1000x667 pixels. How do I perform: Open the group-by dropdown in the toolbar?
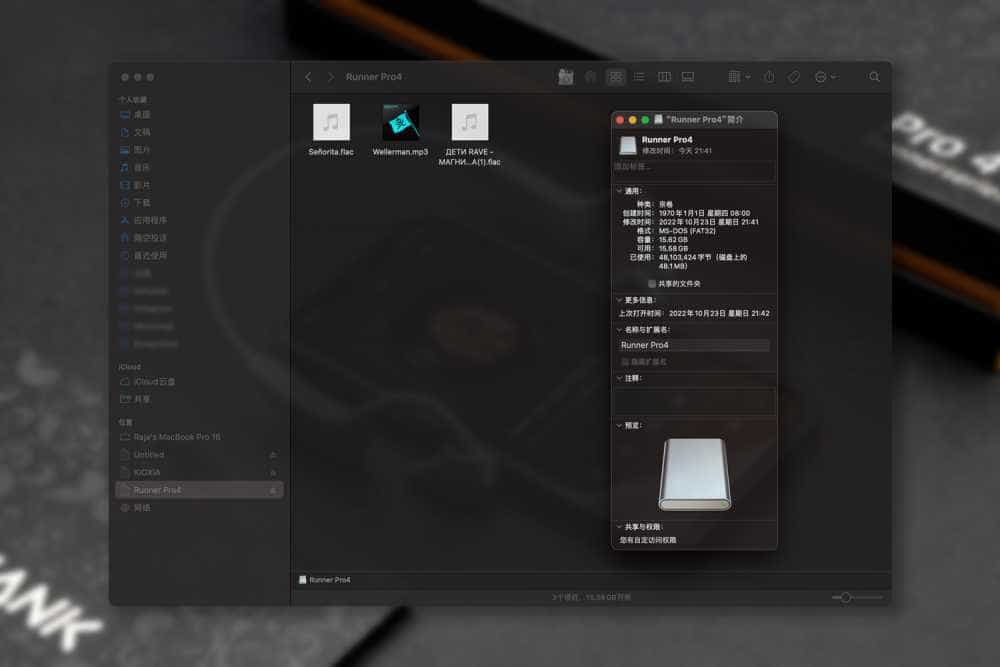(737, 76)
